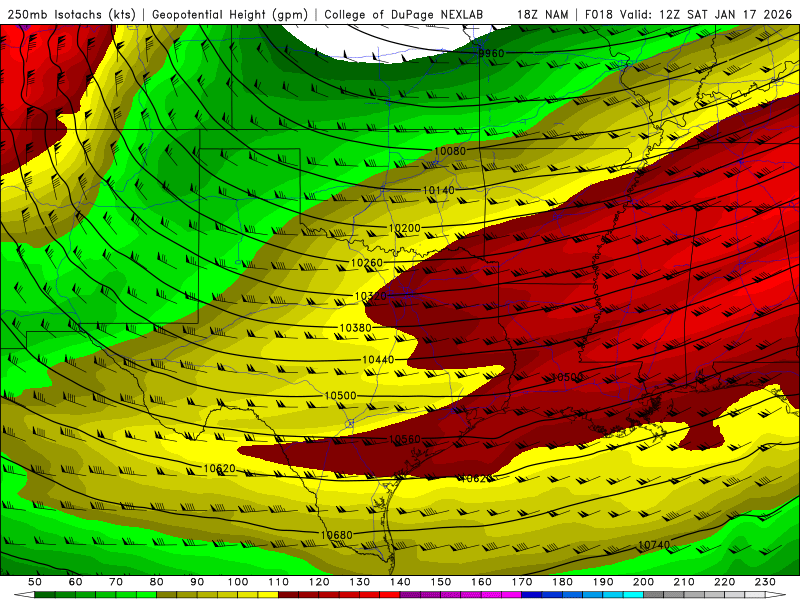Select the bright yellow swatch ending at 110

[268, 595]
